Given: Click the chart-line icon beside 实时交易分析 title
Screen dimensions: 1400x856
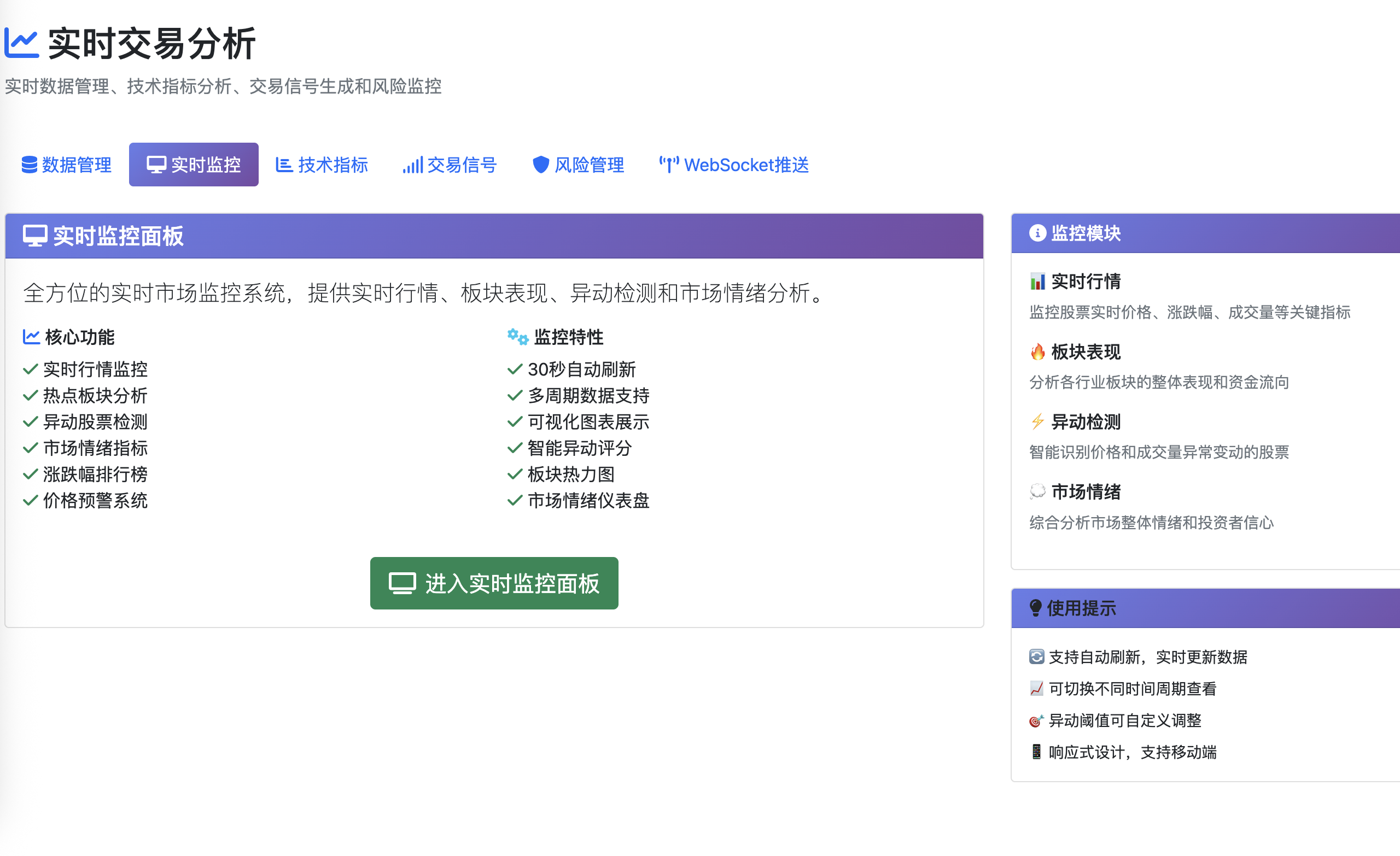Looking at the screenshot, I should (21, 43).
